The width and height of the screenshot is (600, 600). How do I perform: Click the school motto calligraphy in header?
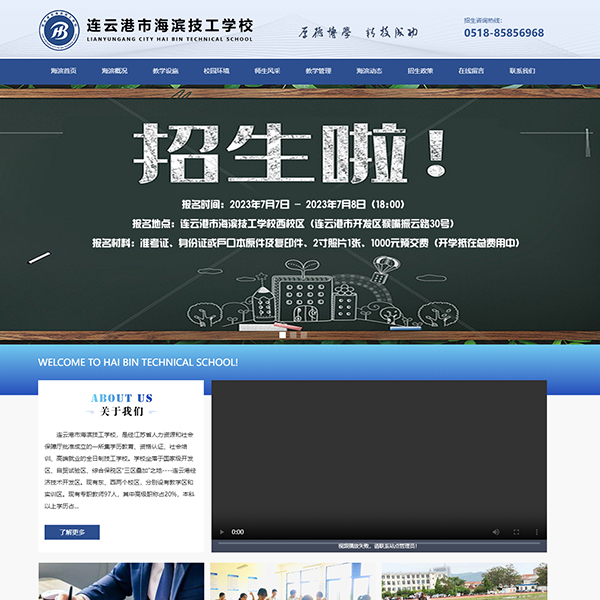pyautogui.click(x=358, y=33)
